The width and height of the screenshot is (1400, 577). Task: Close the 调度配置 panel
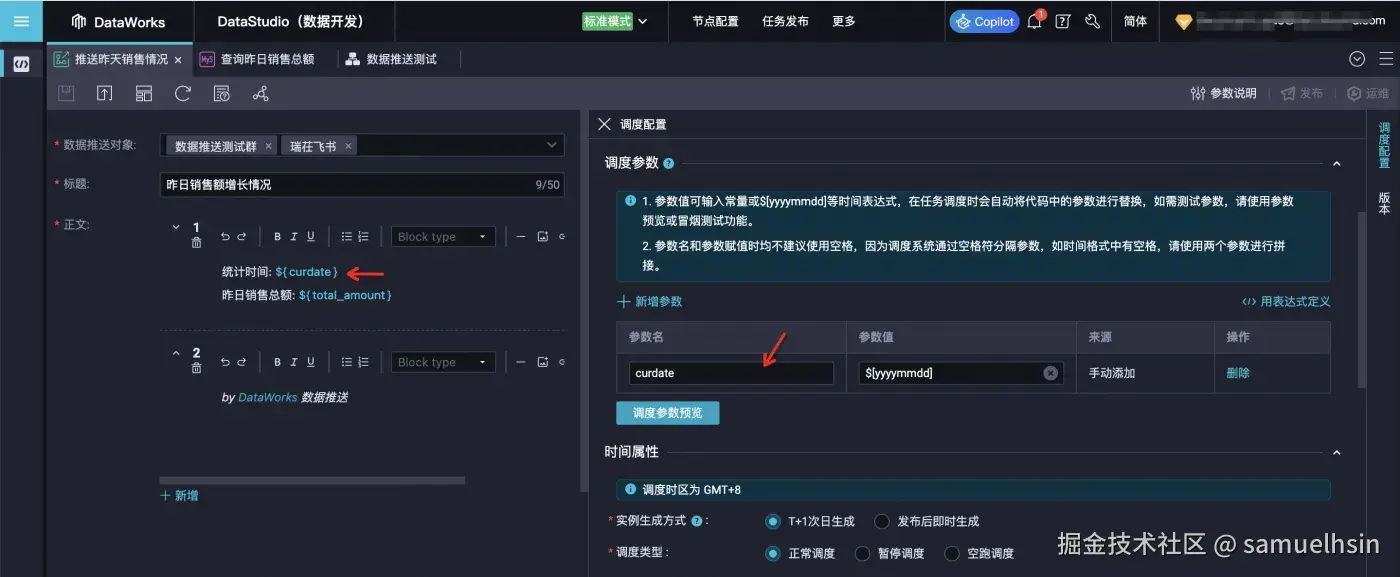click(x=604, y=124)
